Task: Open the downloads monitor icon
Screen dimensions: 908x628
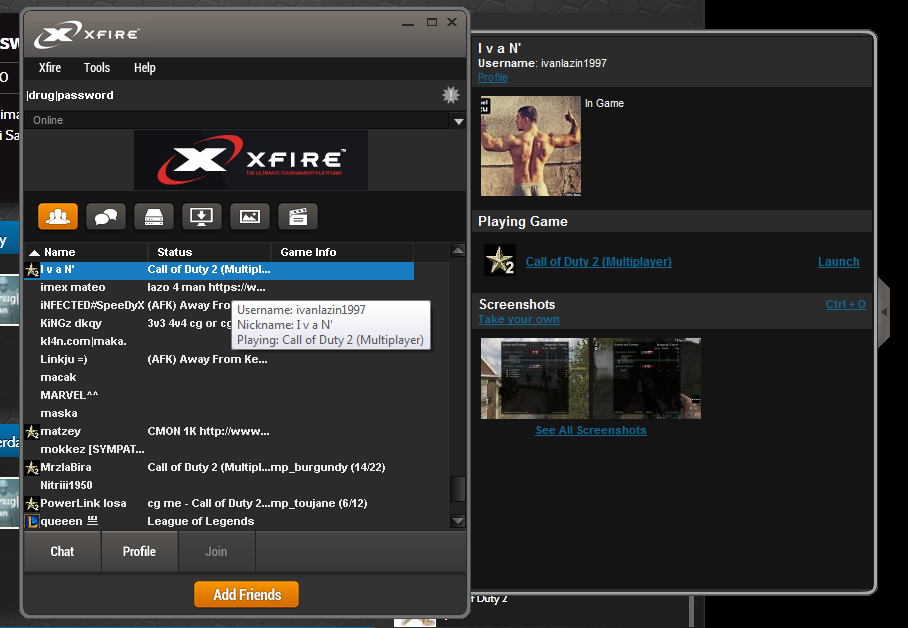Action: pos(202,216)
